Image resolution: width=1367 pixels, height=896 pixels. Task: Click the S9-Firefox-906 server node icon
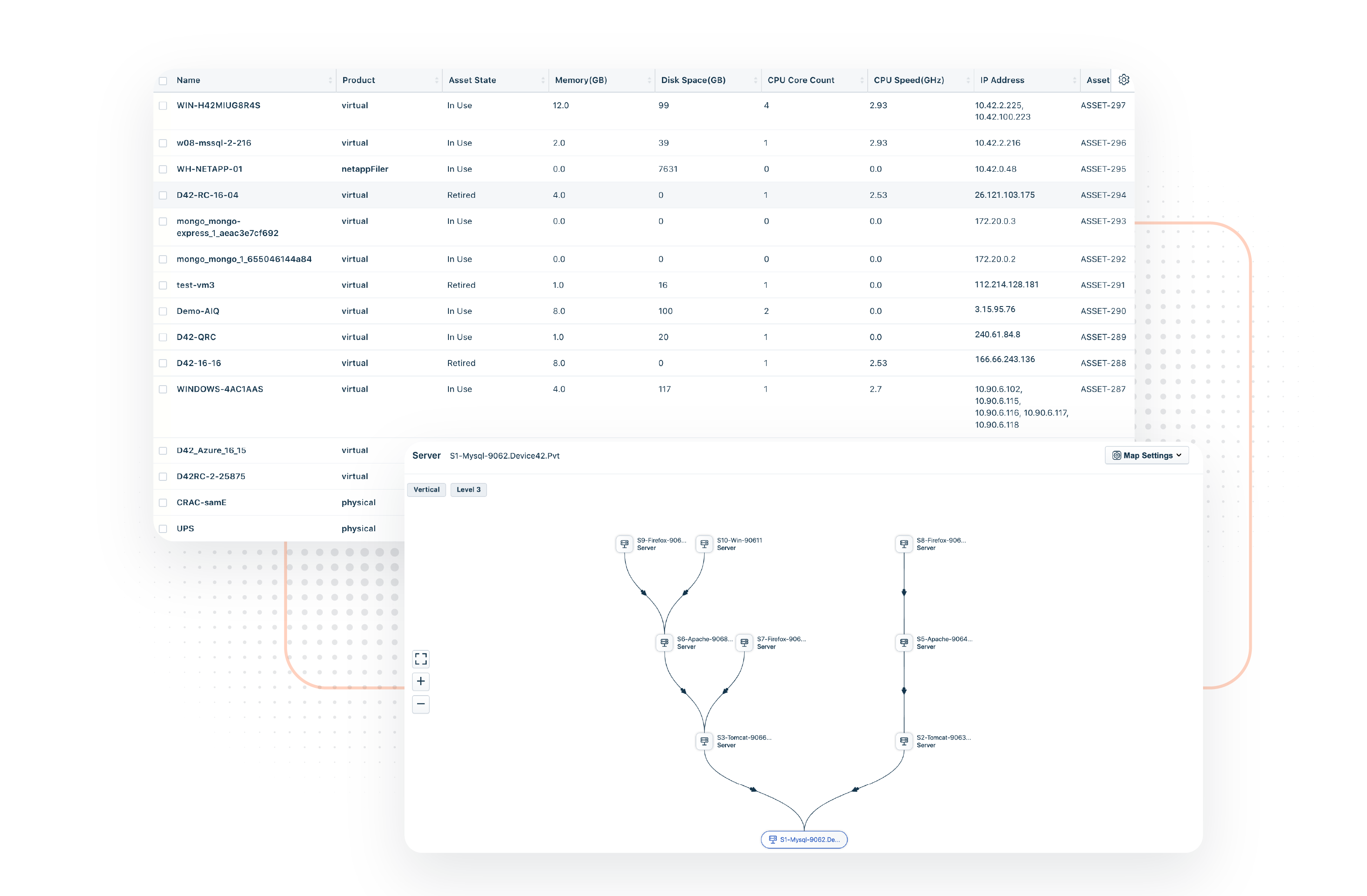624,543
